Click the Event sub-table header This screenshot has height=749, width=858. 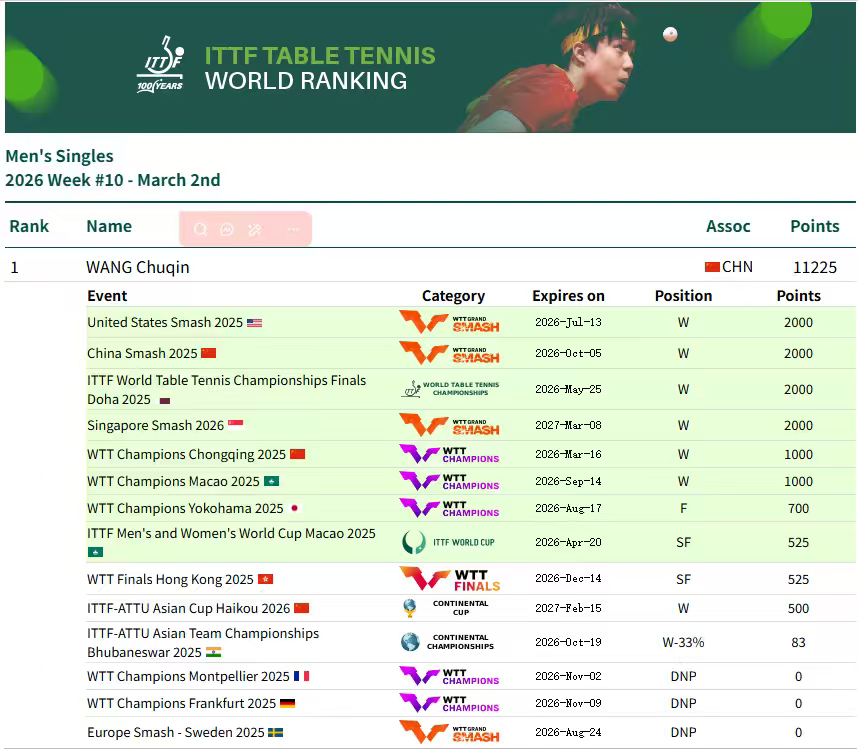(107, 295)
